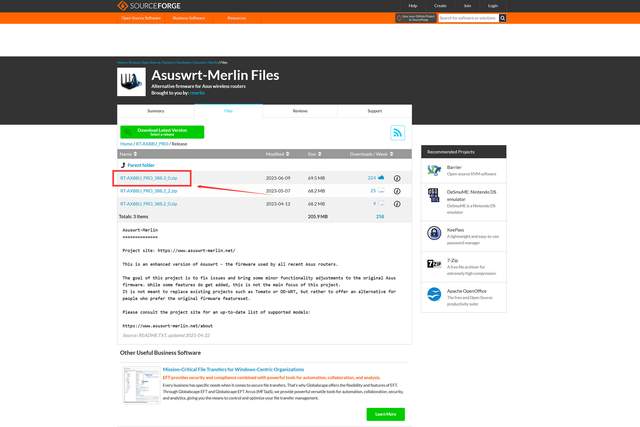Screen dimensions: 640x427
Task: Click the Login link in header
Action: click(x=493, y=6)
